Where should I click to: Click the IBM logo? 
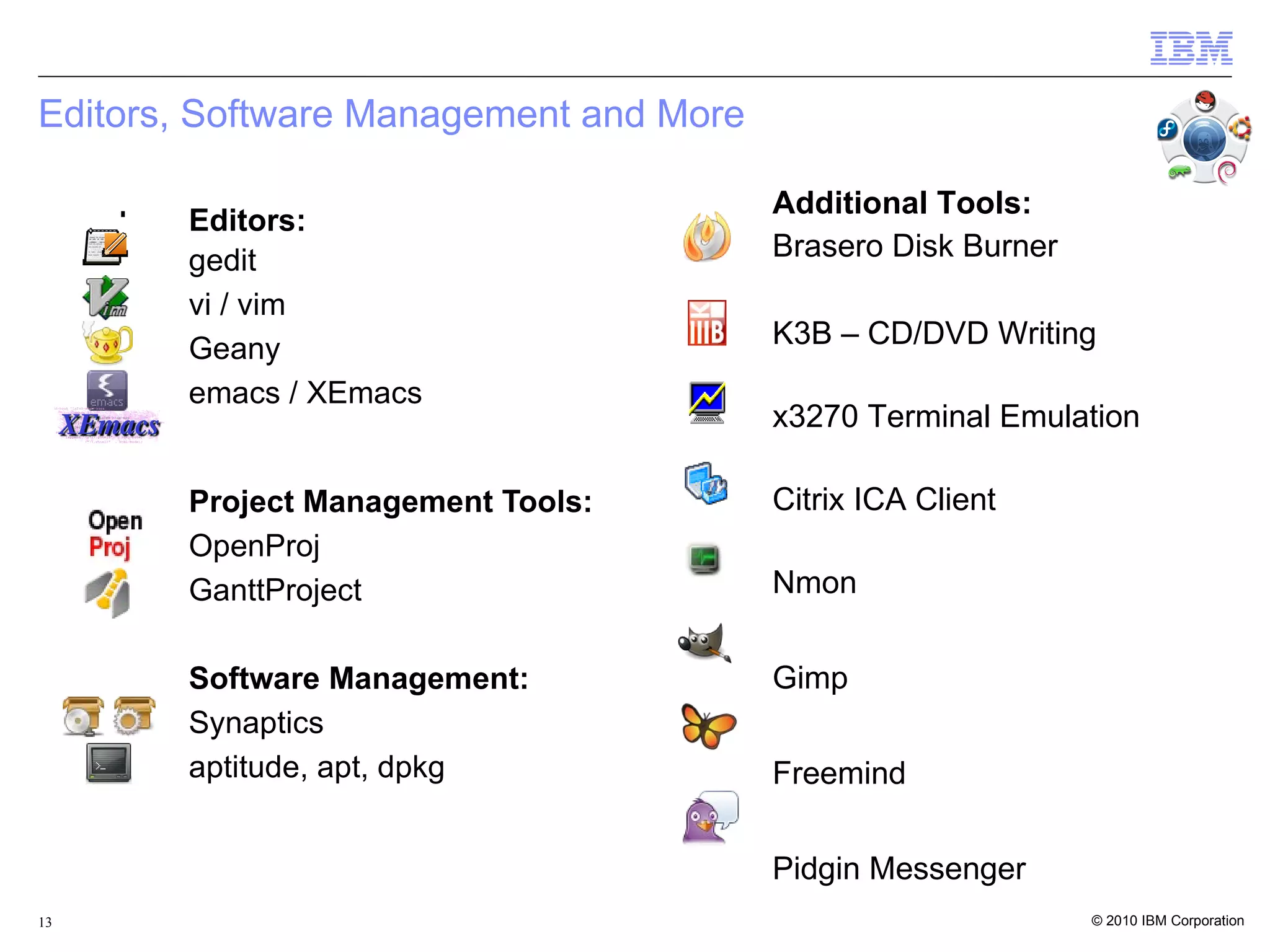(1191, 48)
